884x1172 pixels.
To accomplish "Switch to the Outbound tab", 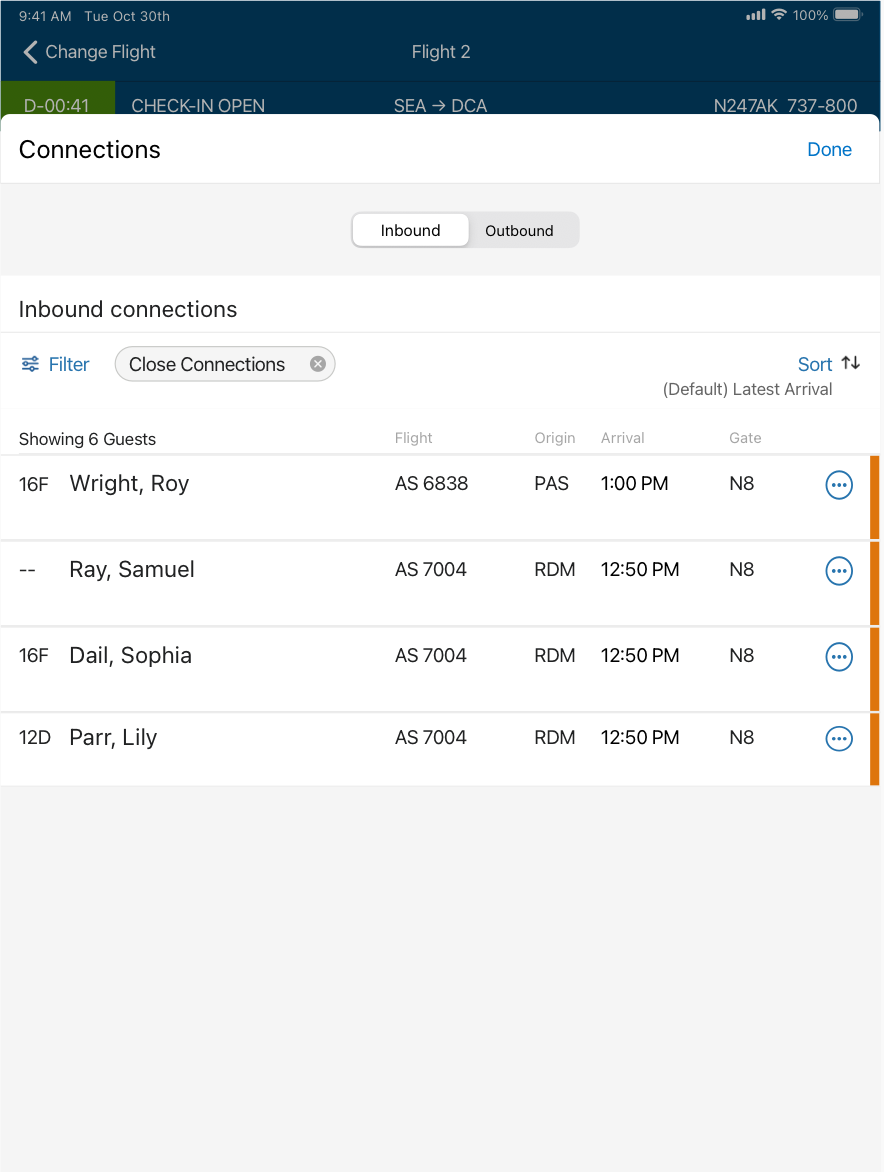I will coord(519,230).
